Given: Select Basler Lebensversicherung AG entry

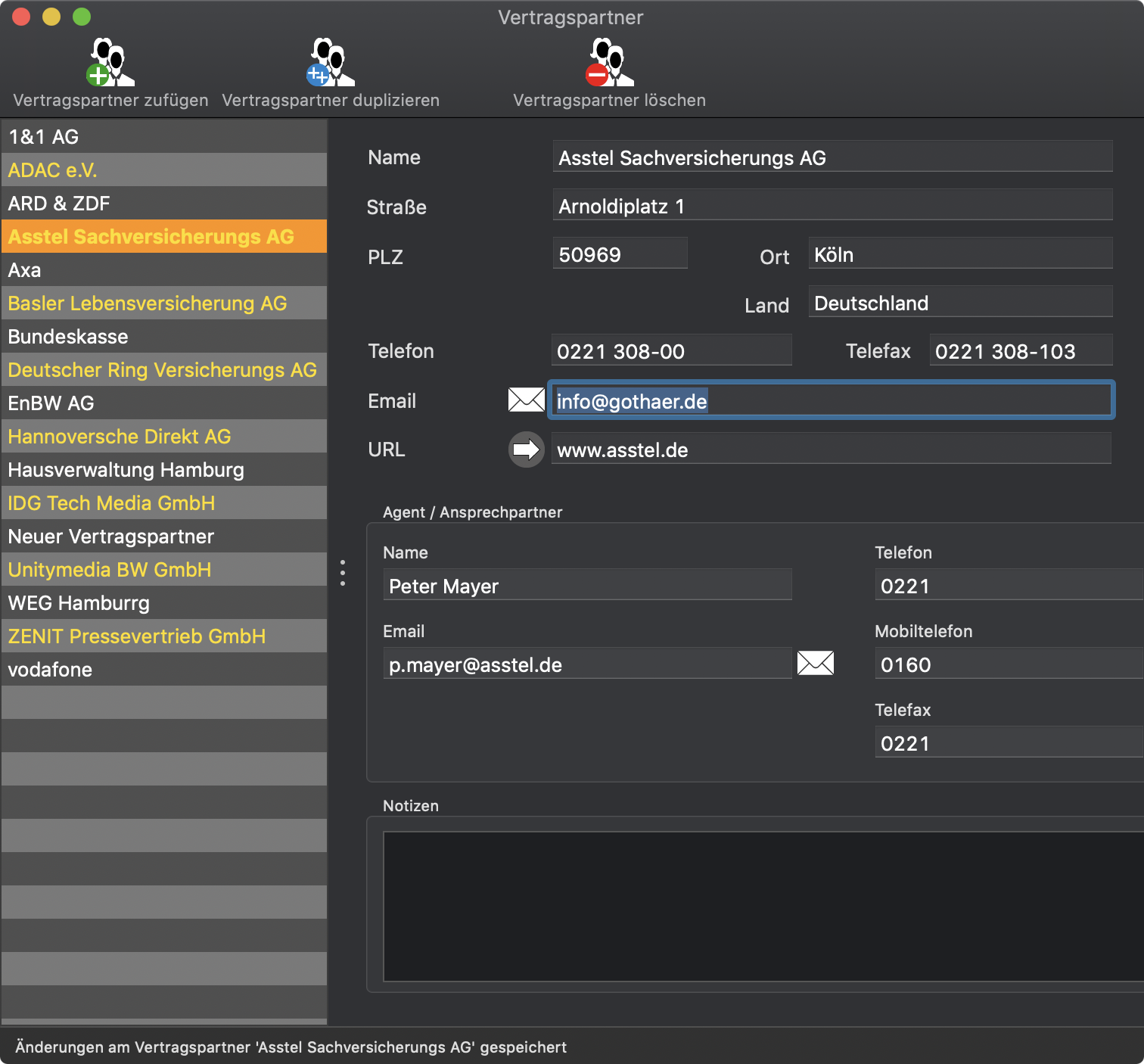Looking at the screenshot, I should click(x=164, y=303).
